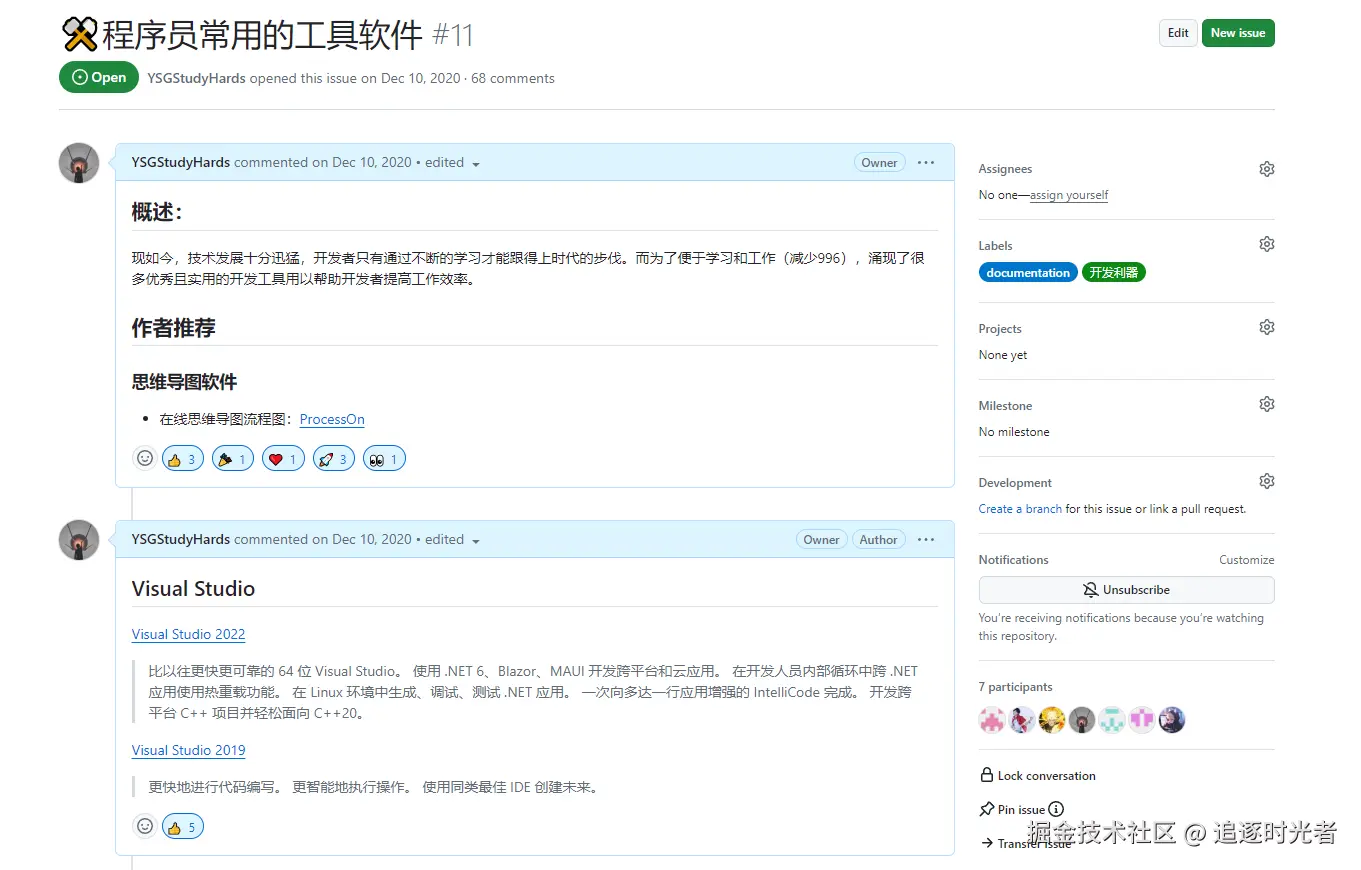This screenshot has width=1361, height=870.
Task: Click the Edit title button
Action: tap(1178, 33)
